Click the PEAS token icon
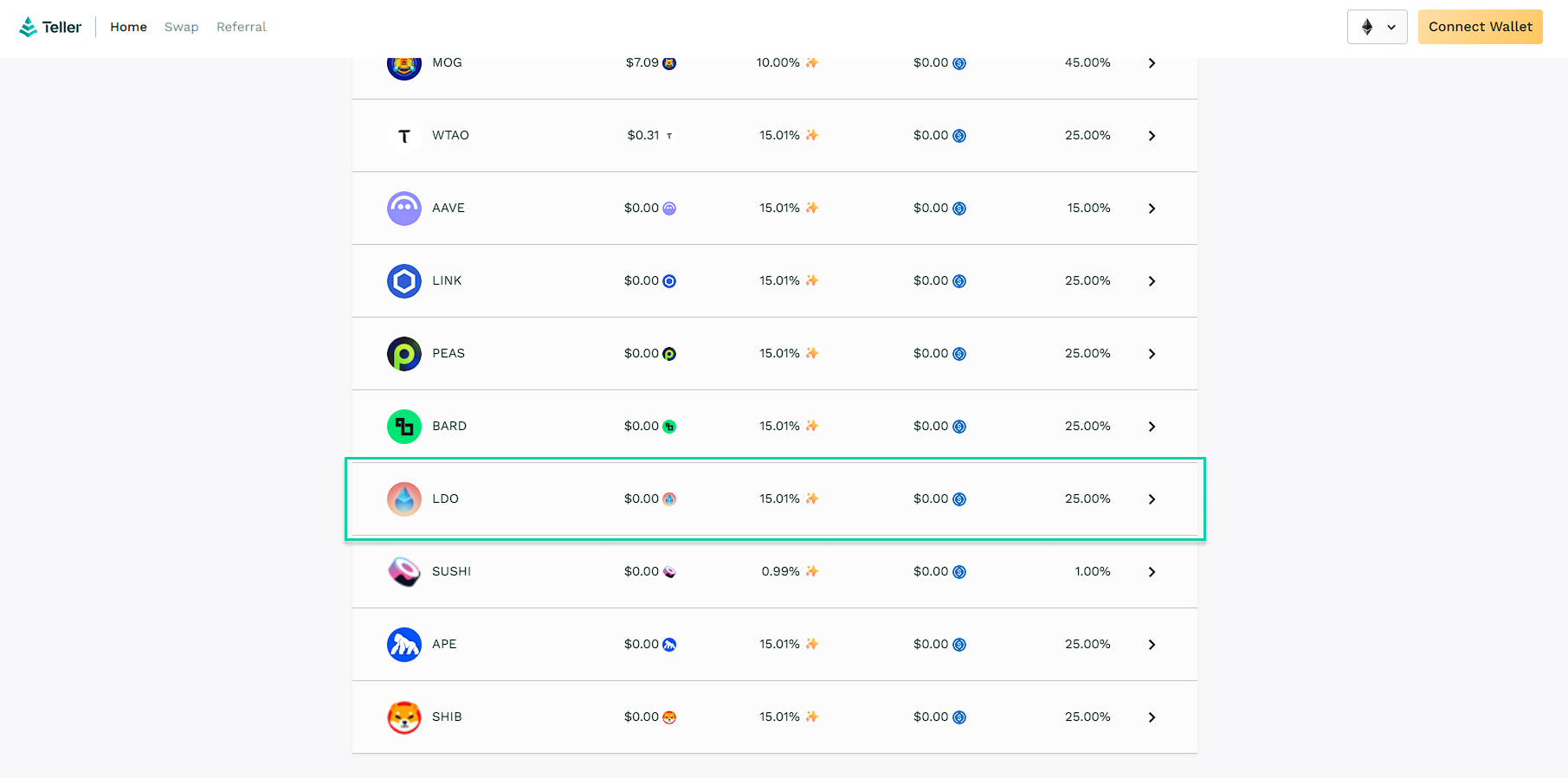 (403, 354)
